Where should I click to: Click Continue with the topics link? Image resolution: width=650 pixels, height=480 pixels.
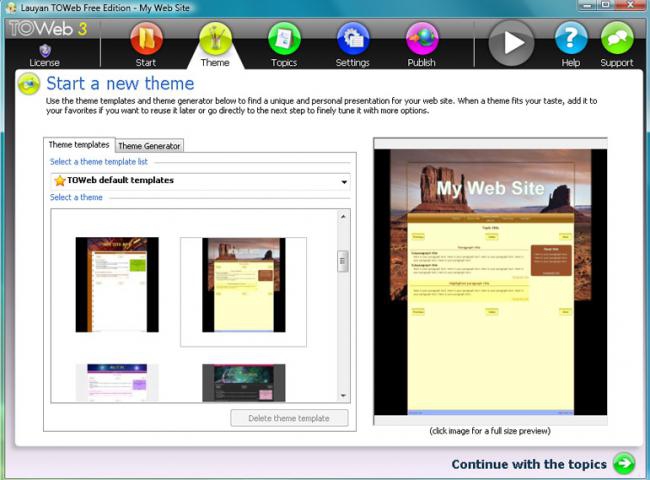coord(529,464)
